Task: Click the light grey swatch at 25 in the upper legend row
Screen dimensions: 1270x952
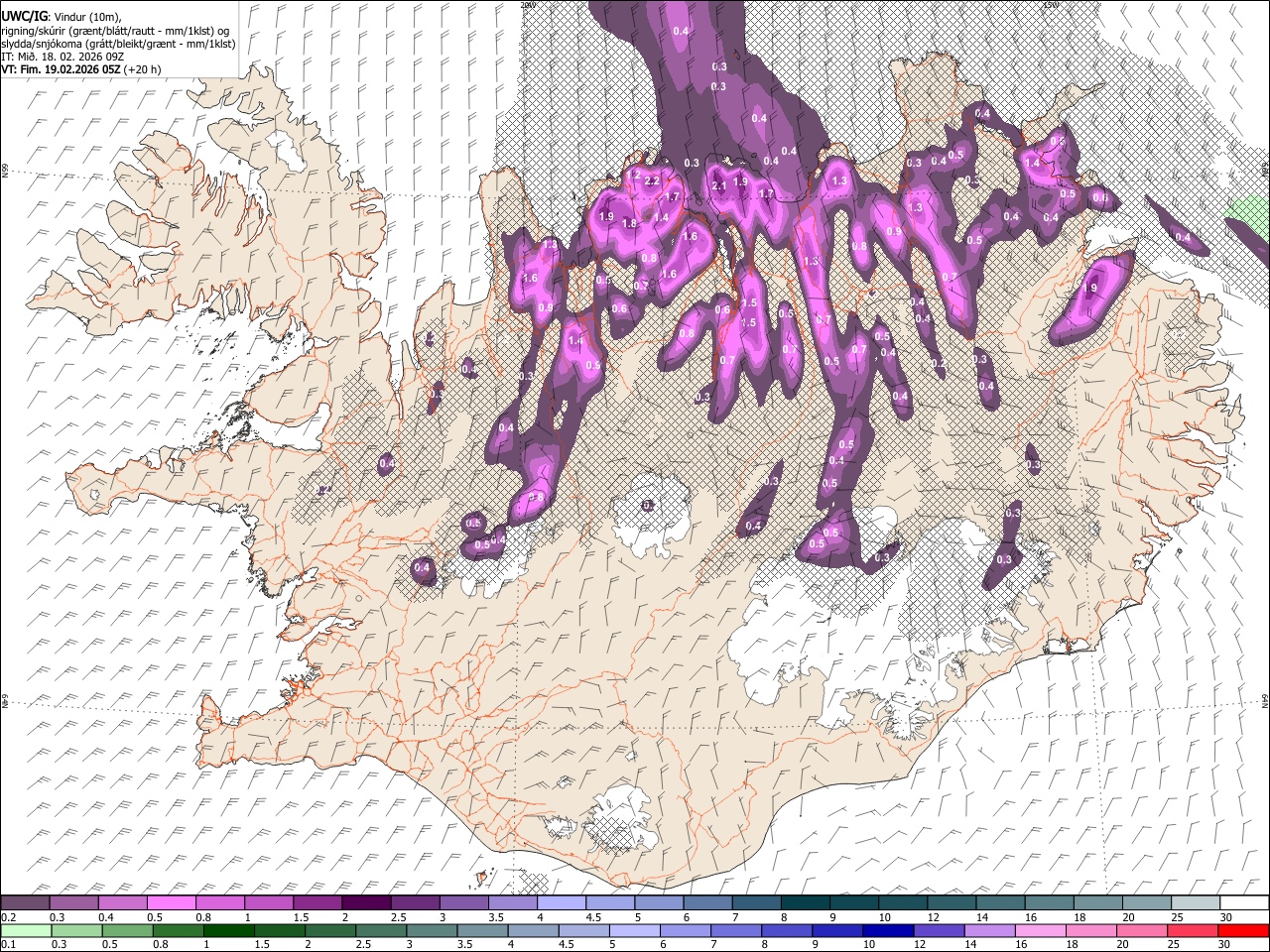Action: pos(1196,902)
